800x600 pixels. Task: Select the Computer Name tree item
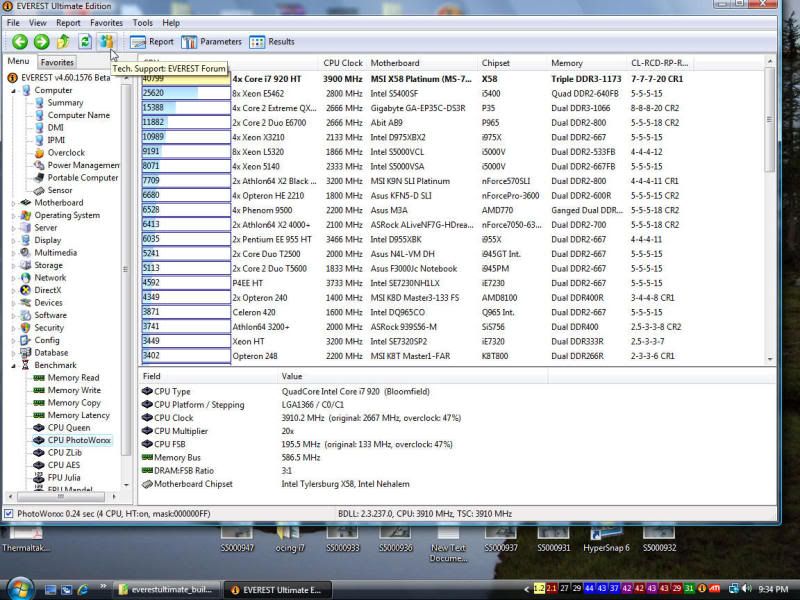tap(79, 115)
